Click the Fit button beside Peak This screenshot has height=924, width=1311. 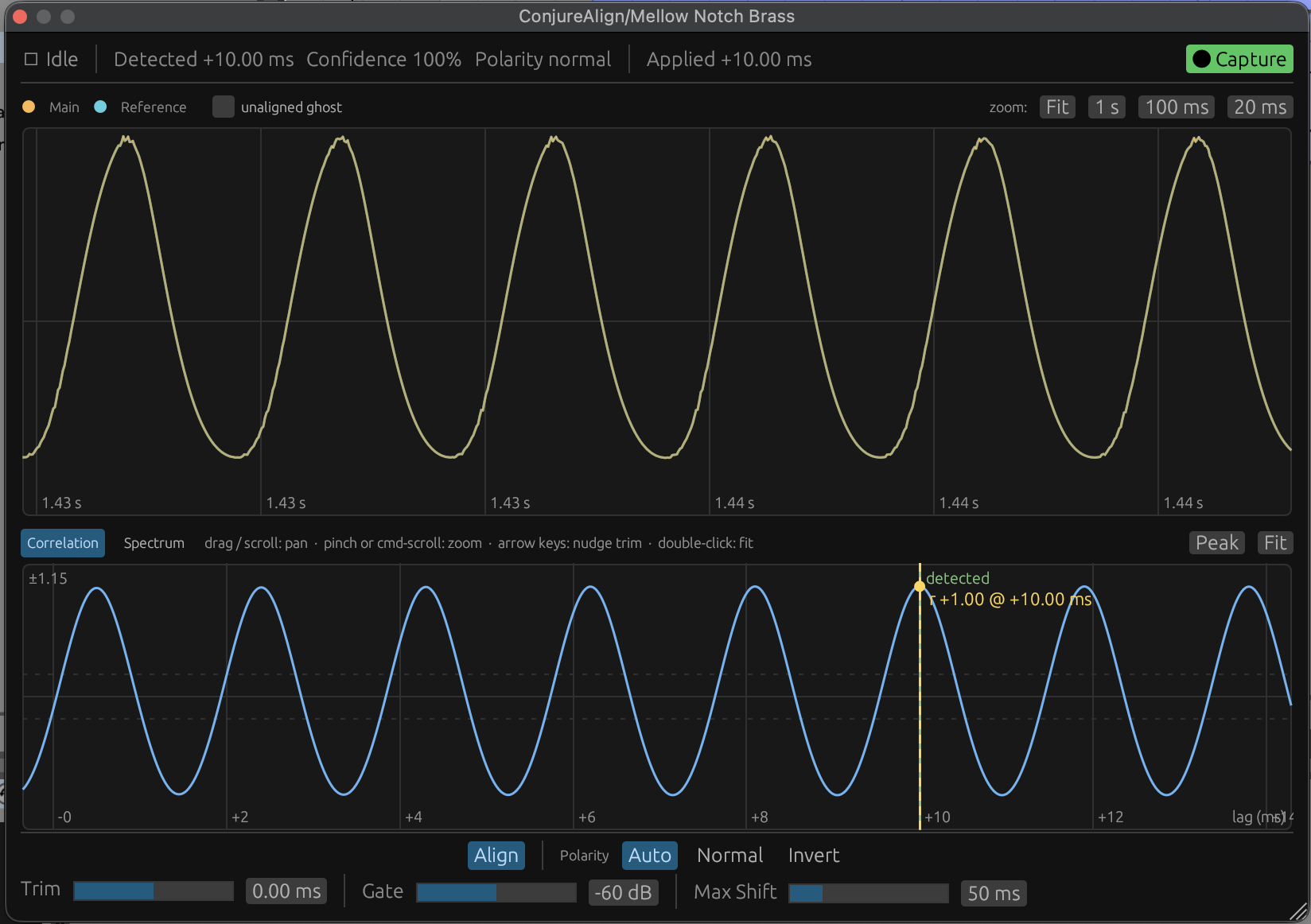coord(1275,542)
